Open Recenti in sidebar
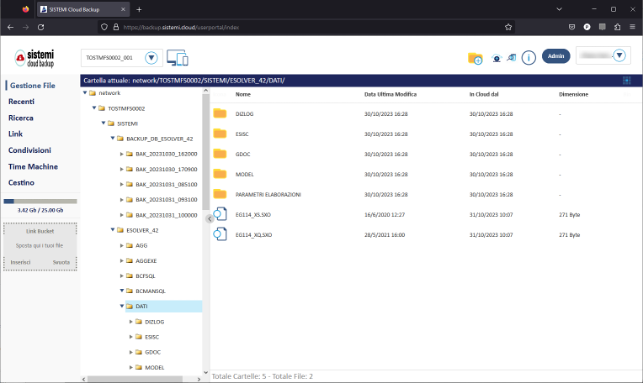Image resolution: width=644 pixels, height=384 pixels. [21, 101]
